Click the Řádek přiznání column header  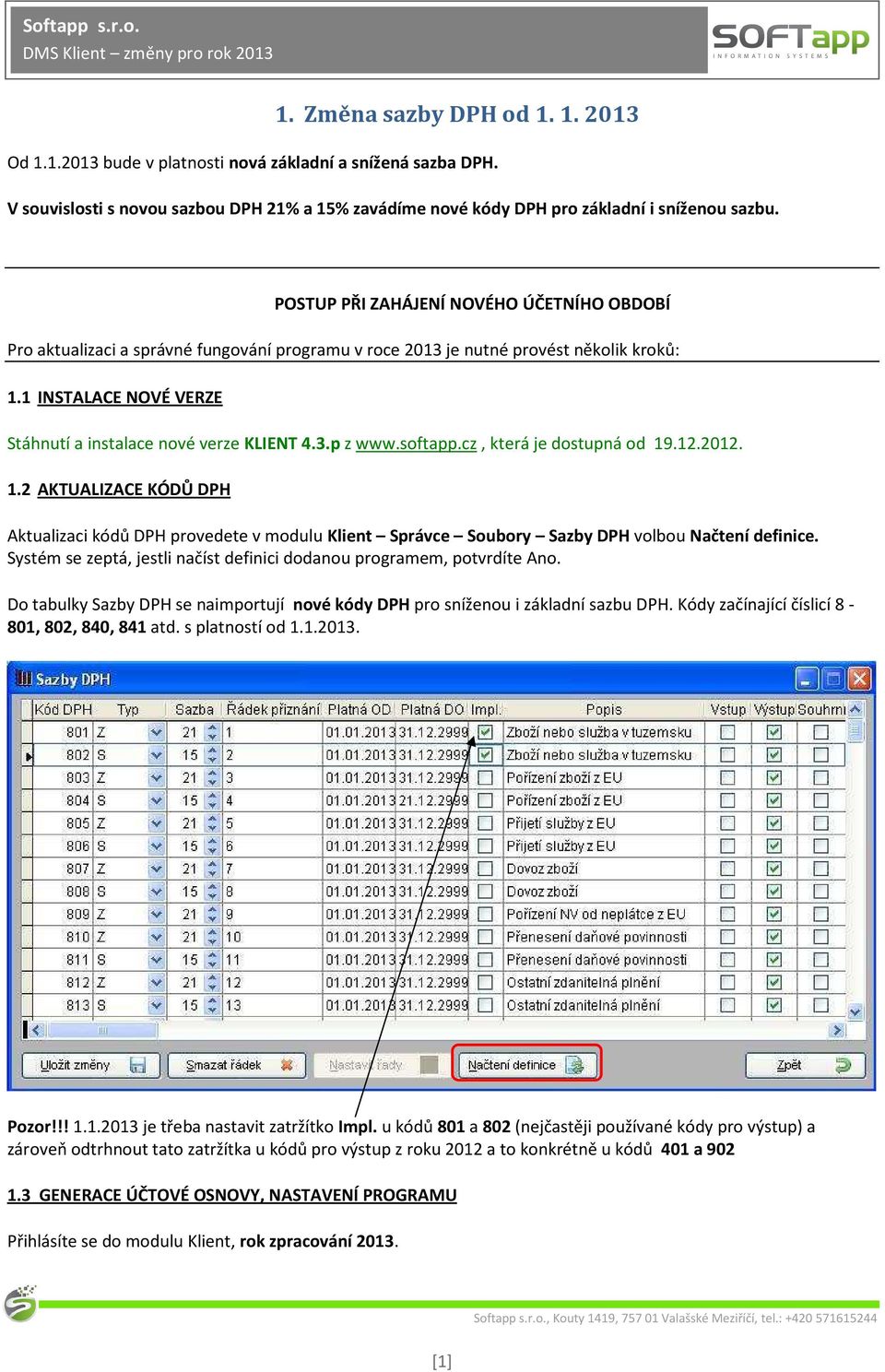click(273, 709)
